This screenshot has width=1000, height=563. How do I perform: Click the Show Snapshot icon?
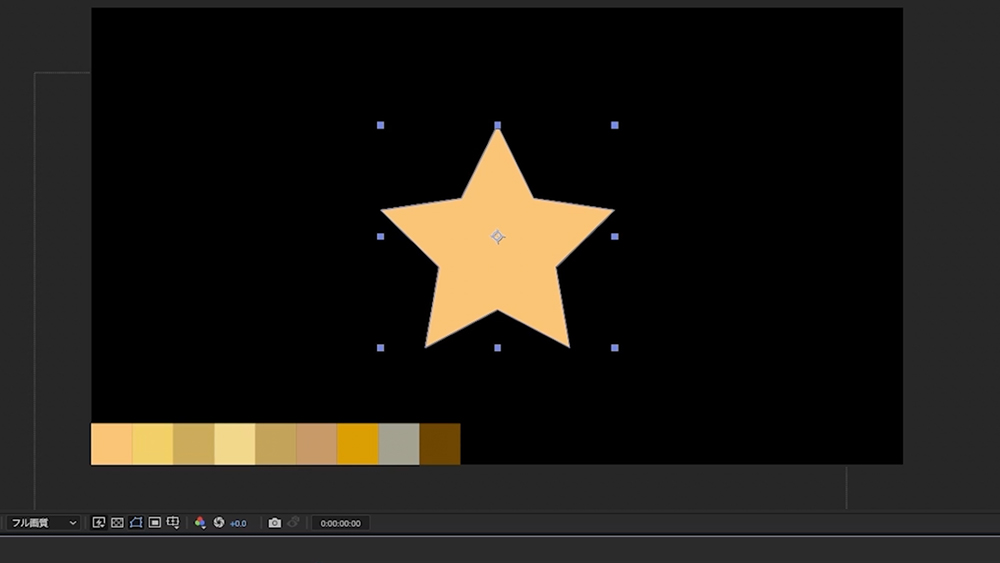tap(293, 523)
